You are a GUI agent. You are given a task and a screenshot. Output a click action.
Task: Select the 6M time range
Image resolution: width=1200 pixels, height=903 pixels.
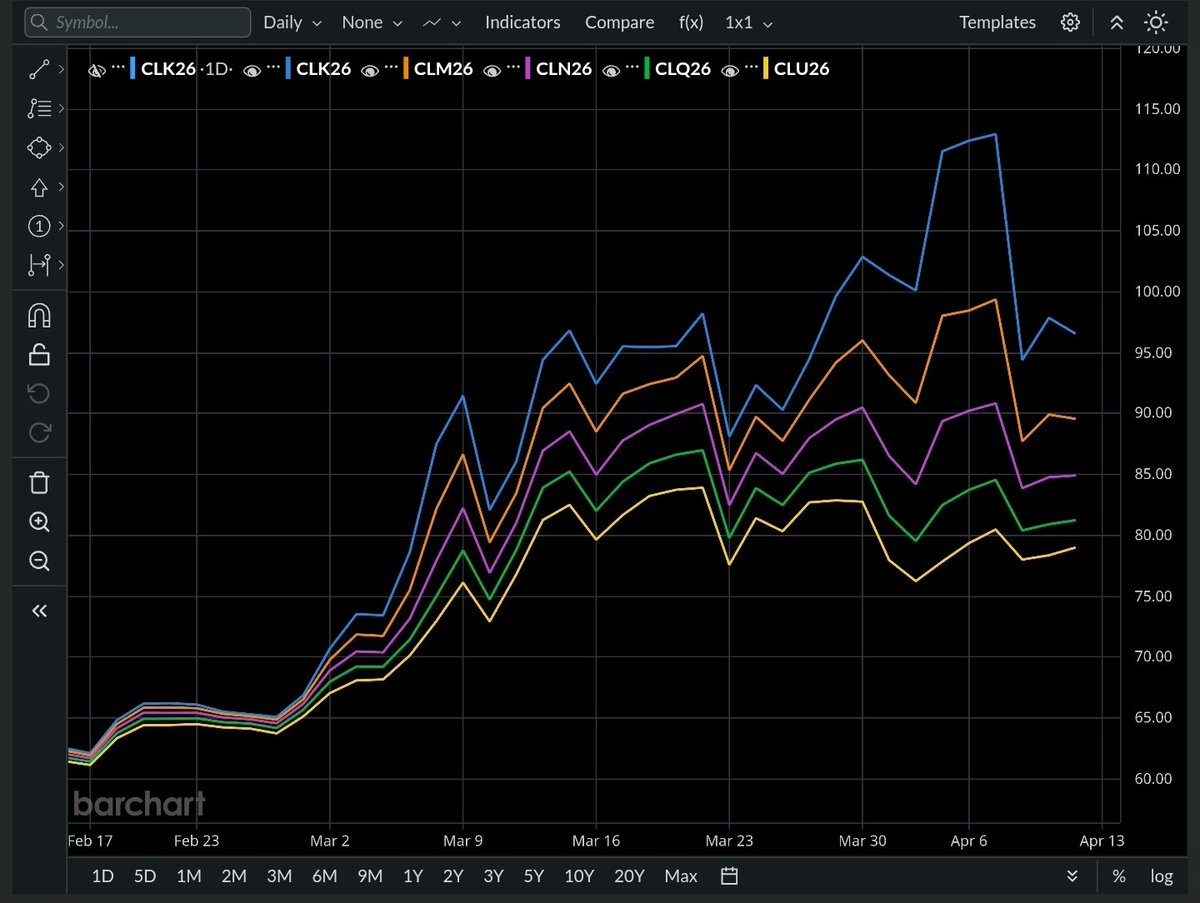(324, 876)
